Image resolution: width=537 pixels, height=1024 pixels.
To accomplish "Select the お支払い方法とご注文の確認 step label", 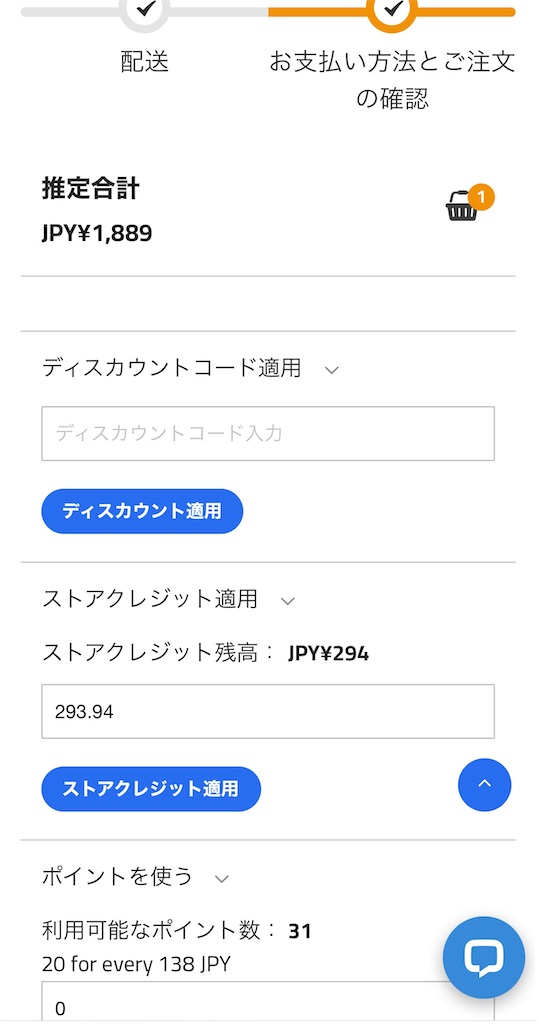I will tap(392, 80).
